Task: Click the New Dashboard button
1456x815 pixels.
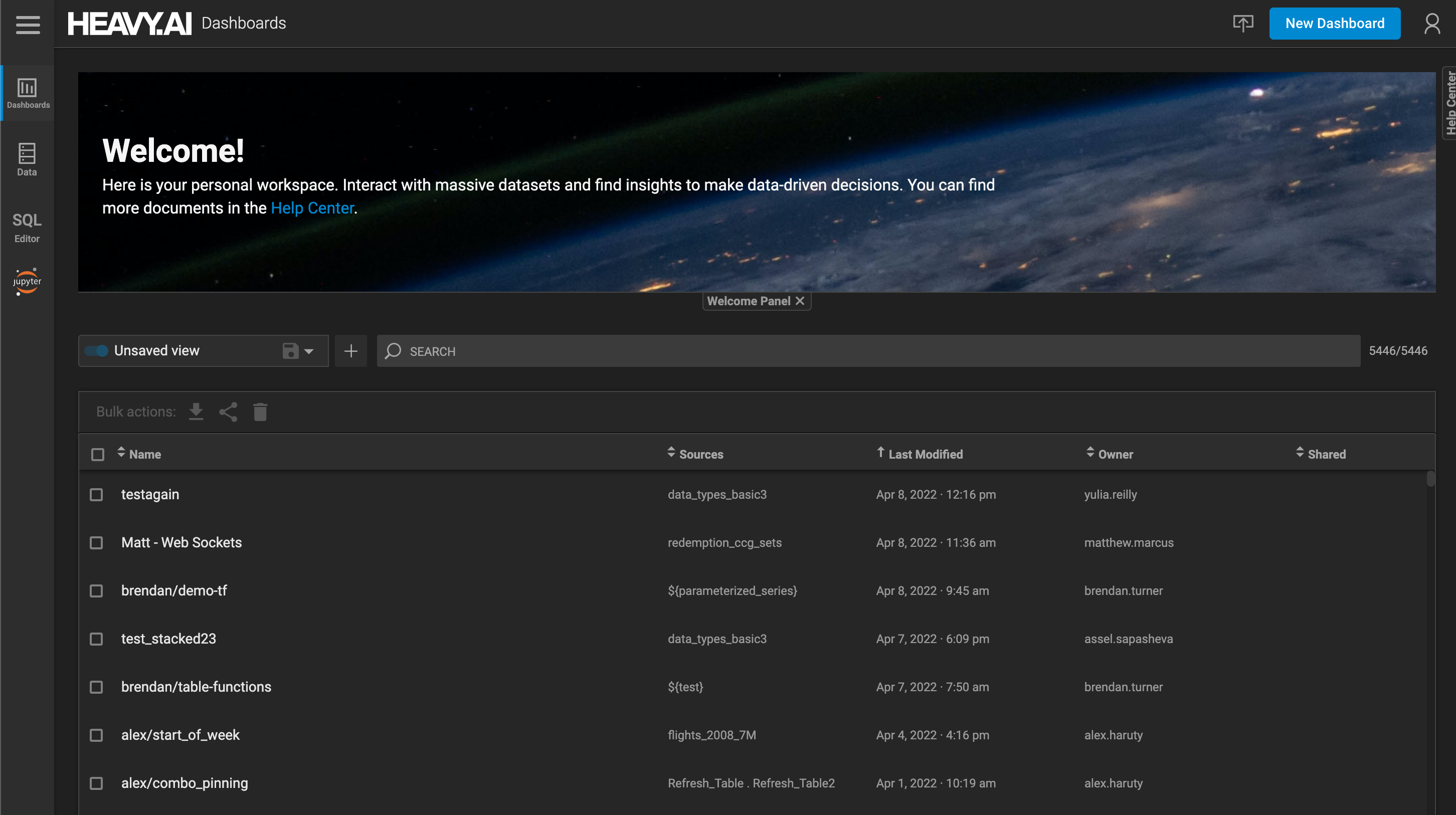Action: pos(1334,23)
